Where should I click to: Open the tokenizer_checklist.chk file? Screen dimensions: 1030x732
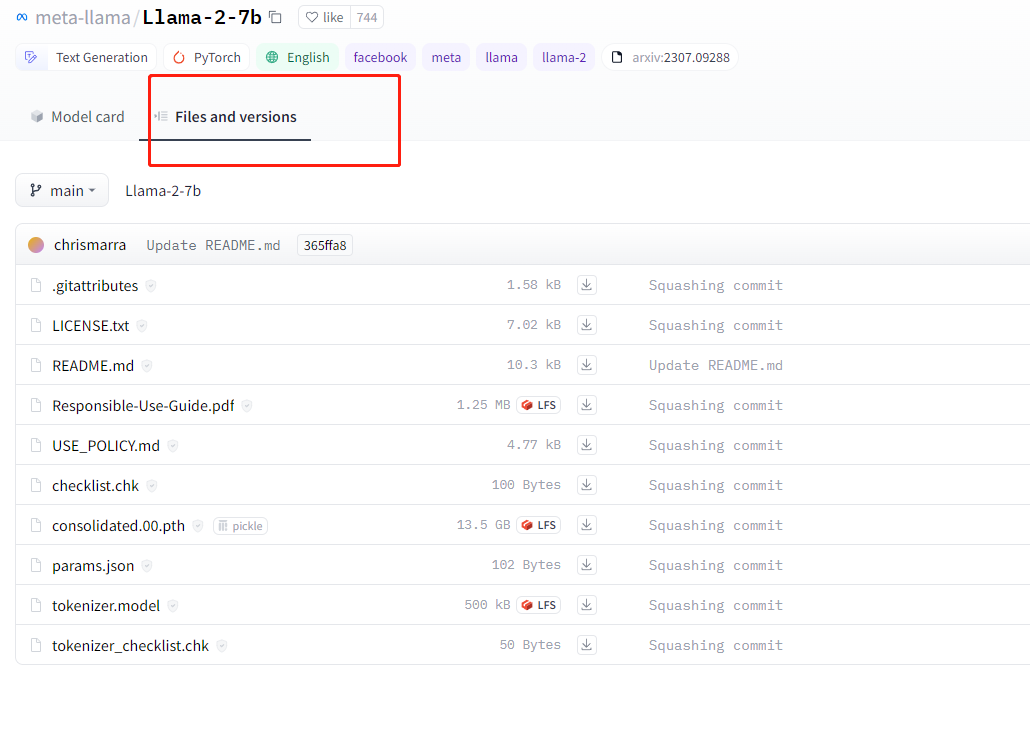tap(131, 646)
